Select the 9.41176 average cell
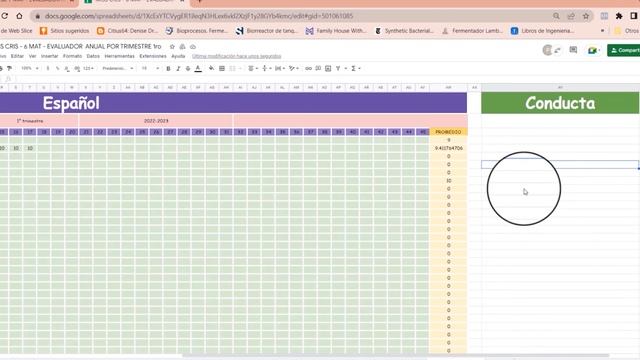The width and height of the screenshot is (640, 360). click(448, 148)
